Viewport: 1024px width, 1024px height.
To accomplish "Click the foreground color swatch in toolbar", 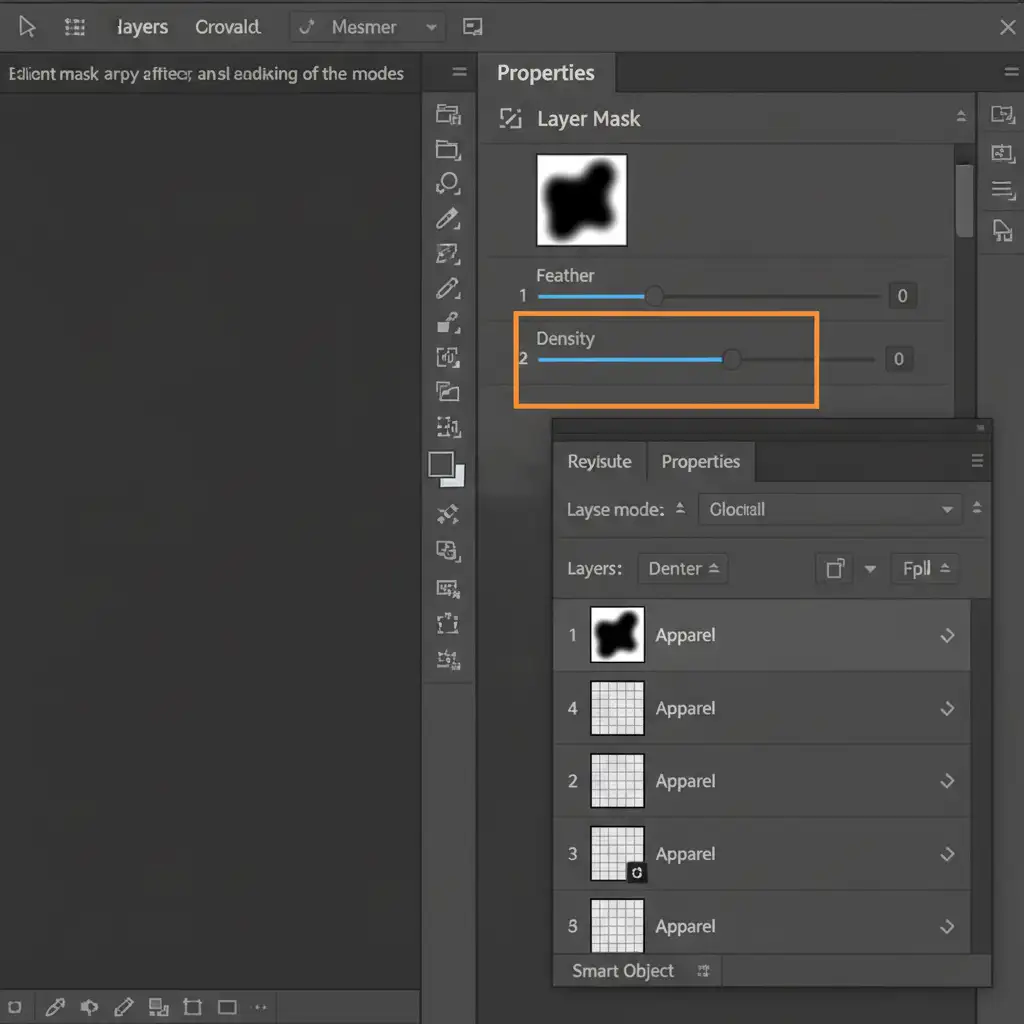I will click(x=441, y=464).
